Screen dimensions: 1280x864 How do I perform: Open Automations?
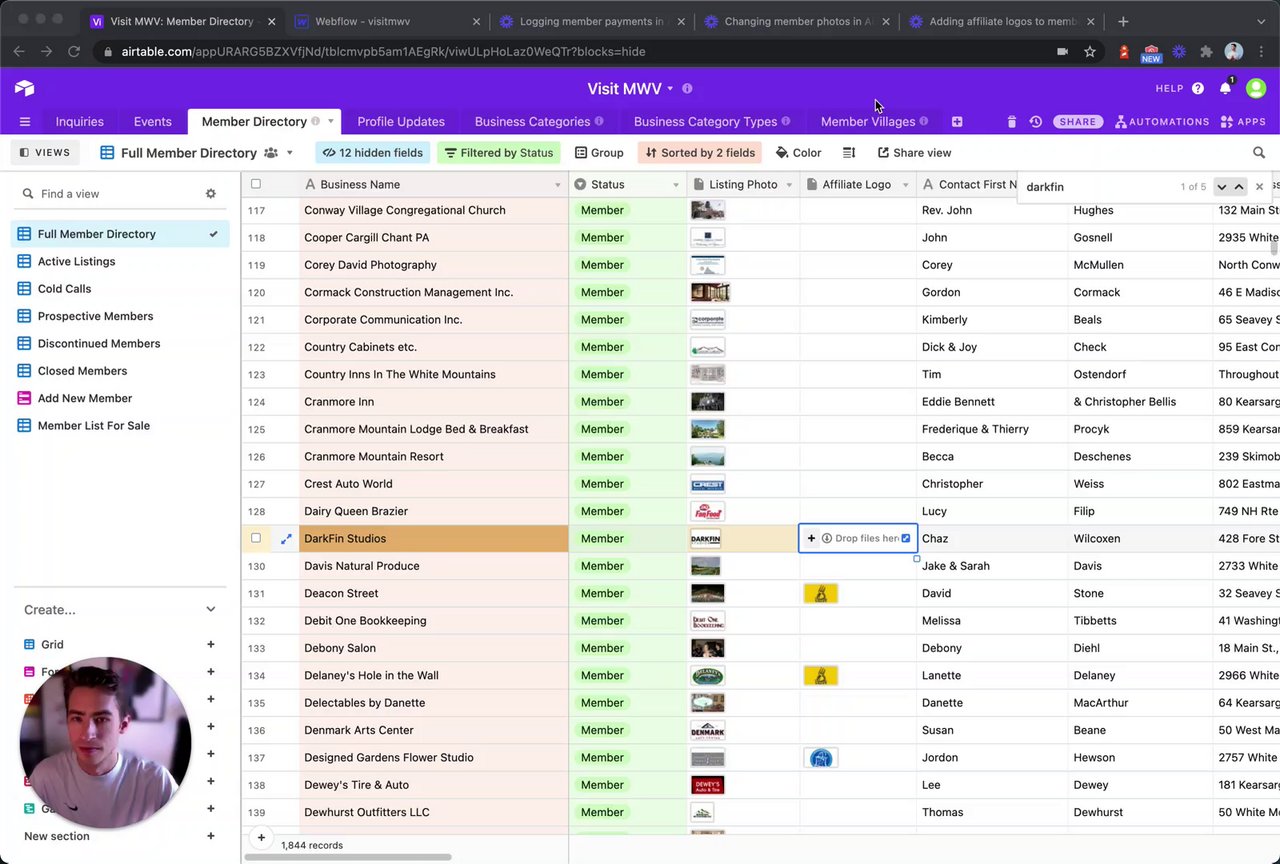click(x=1162, y=122)
